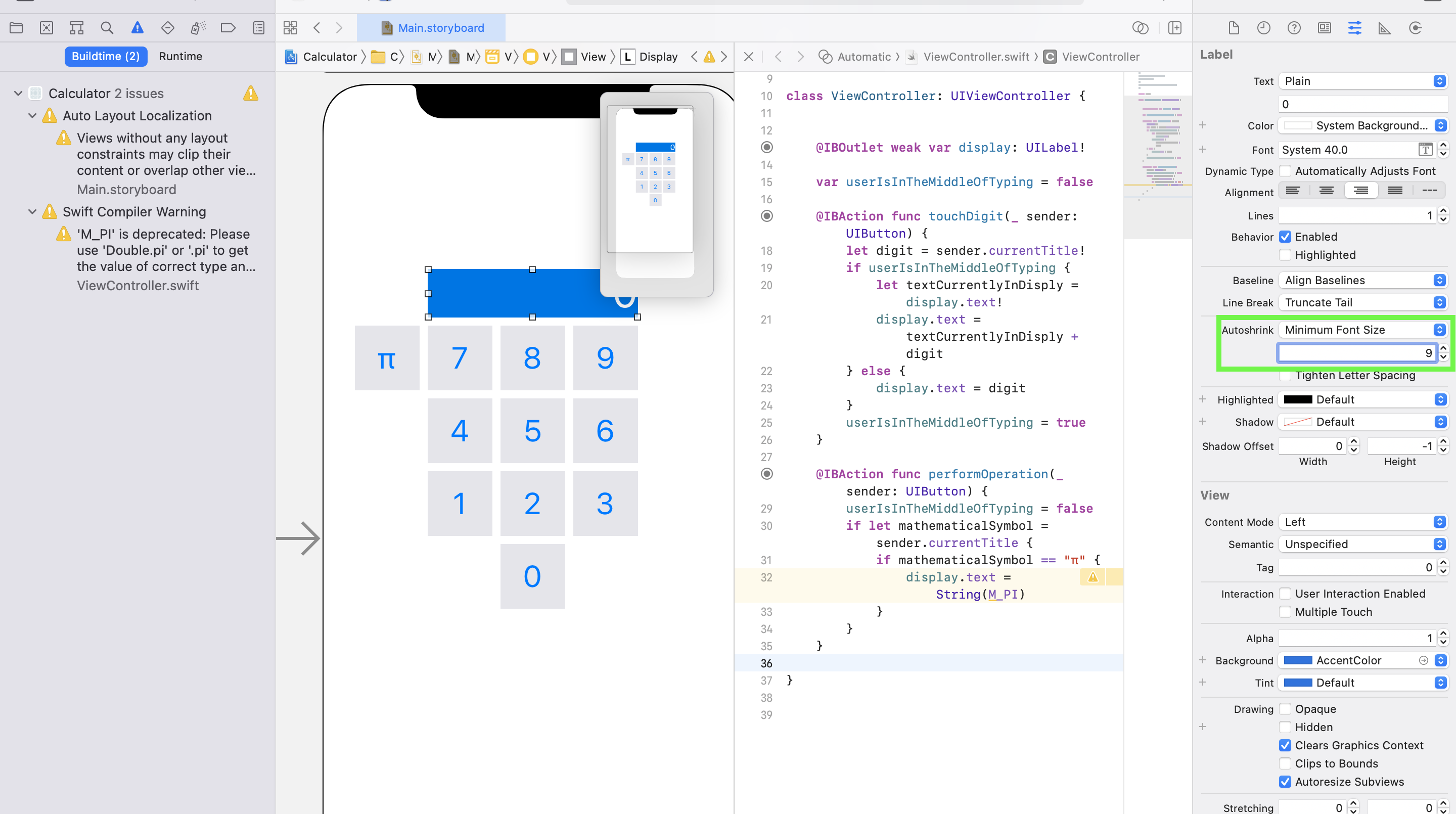Enable Automatically Adjusts Font checkbox
The height and width of the screenshot is (814, 1456).
pyautogui.click(x=1285, y=171)
